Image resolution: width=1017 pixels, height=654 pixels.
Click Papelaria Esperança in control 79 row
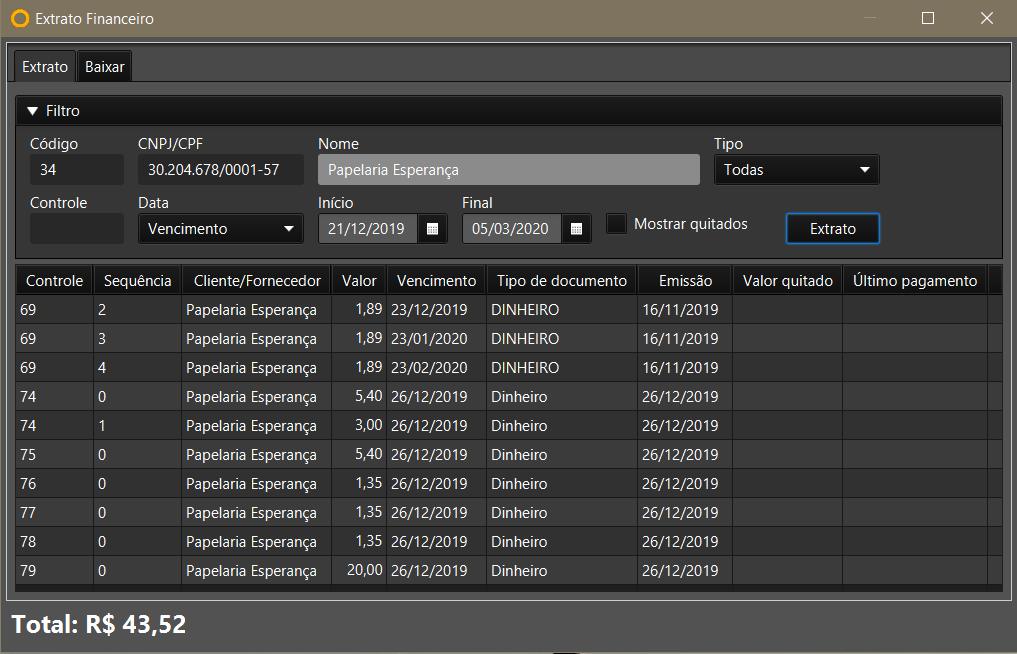coord(251,571)
